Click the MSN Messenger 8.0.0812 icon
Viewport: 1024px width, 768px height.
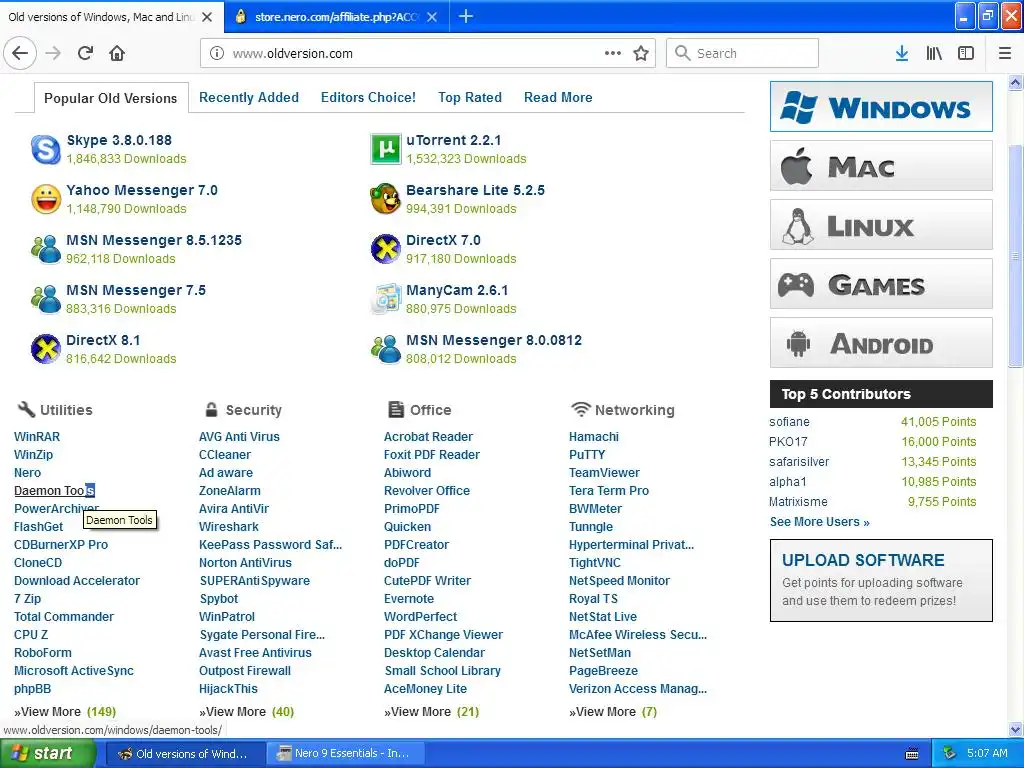pyautogui.click(x=385, y=349)
